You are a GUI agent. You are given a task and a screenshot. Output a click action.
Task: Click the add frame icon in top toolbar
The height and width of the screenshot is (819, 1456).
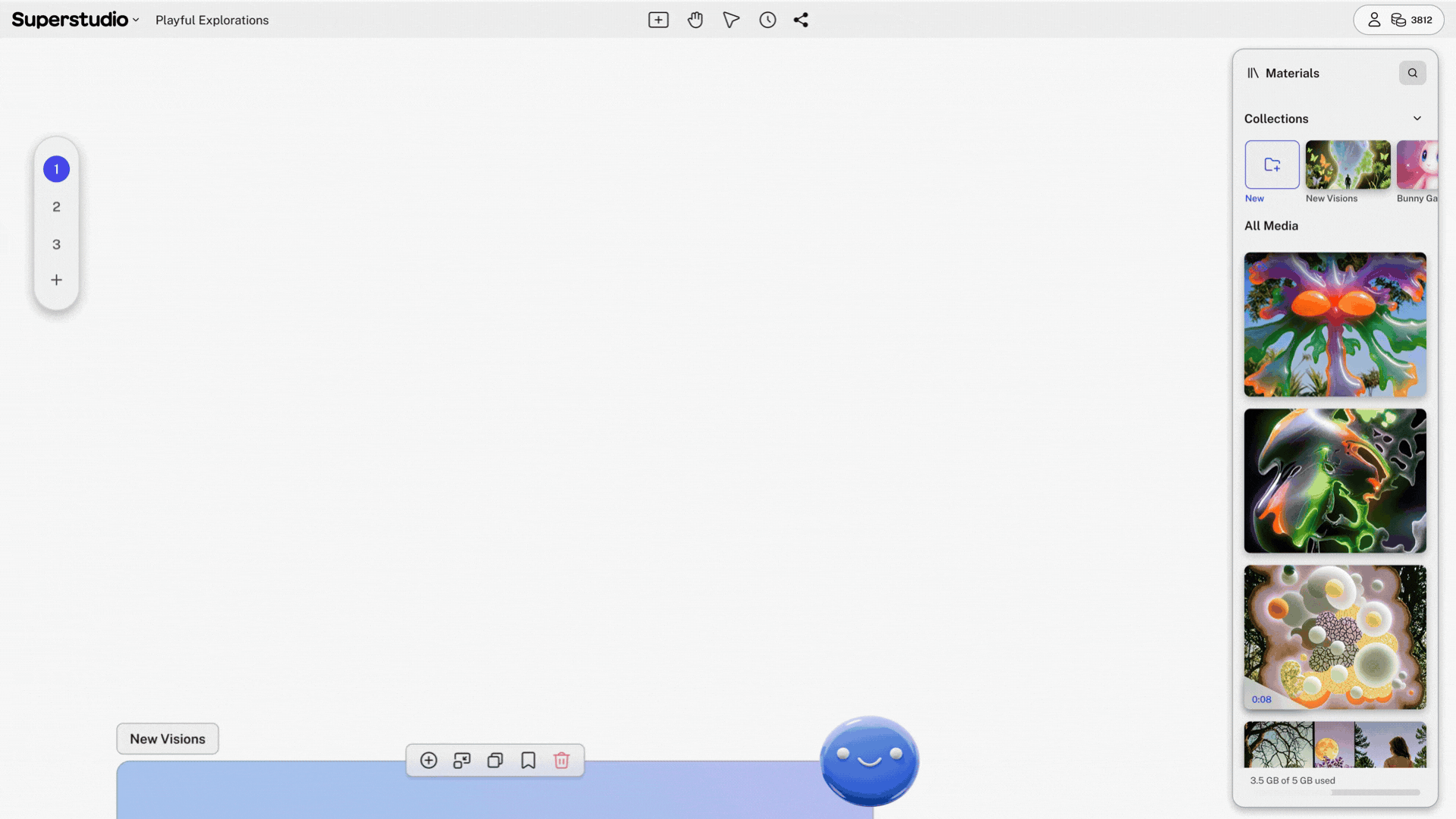pyautogui.click(x=658, y=20)
